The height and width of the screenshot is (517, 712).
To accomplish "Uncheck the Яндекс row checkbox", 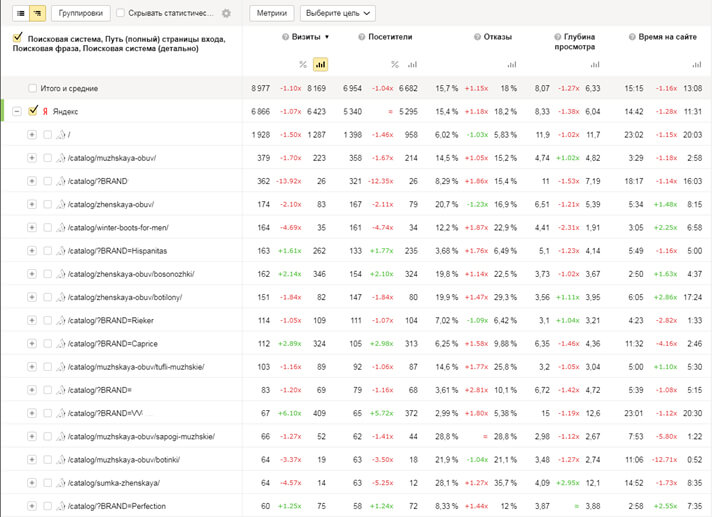I will click(x=33, y=110).
